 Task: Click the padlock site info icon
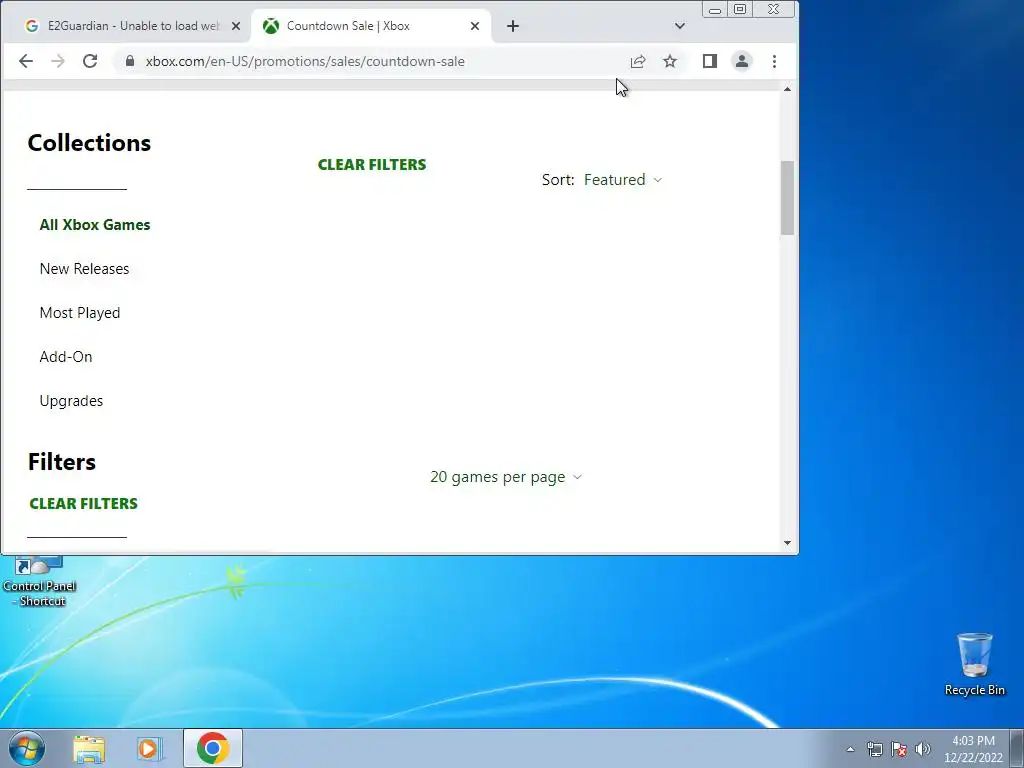(x=130, y=61)
